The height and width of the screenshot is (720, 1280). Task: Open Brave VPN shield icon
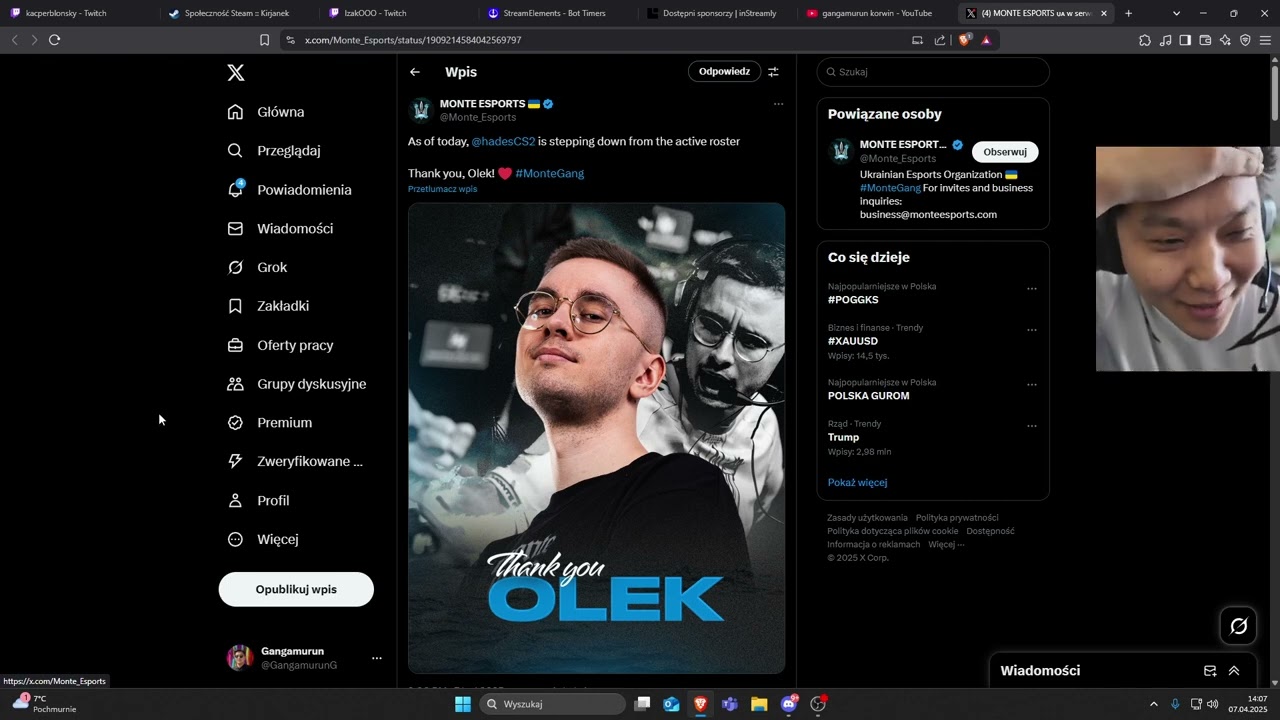tap(1245, 40)
